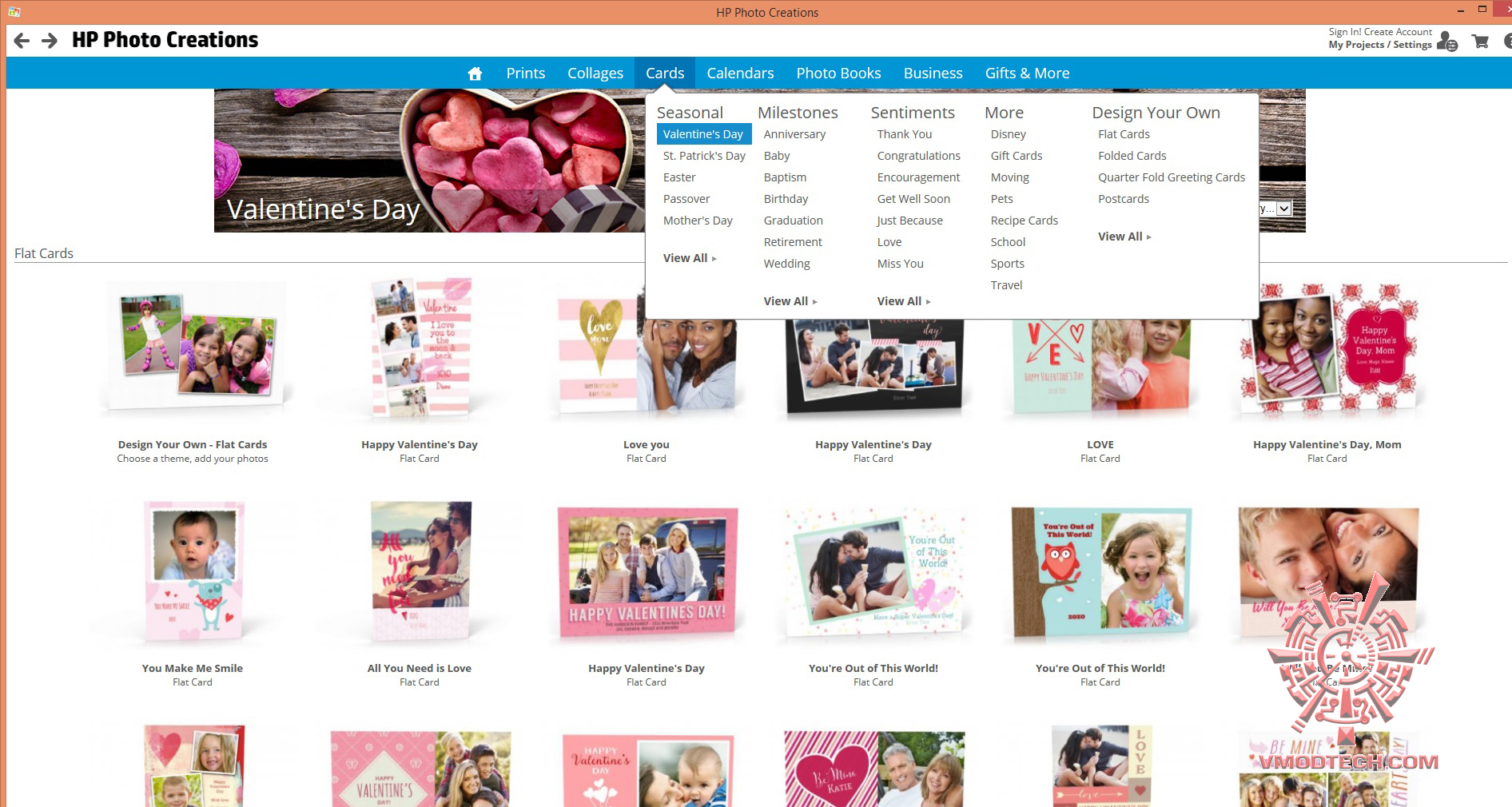
Task: Open Encouragement cards from the menu
Action: point(919,177)
